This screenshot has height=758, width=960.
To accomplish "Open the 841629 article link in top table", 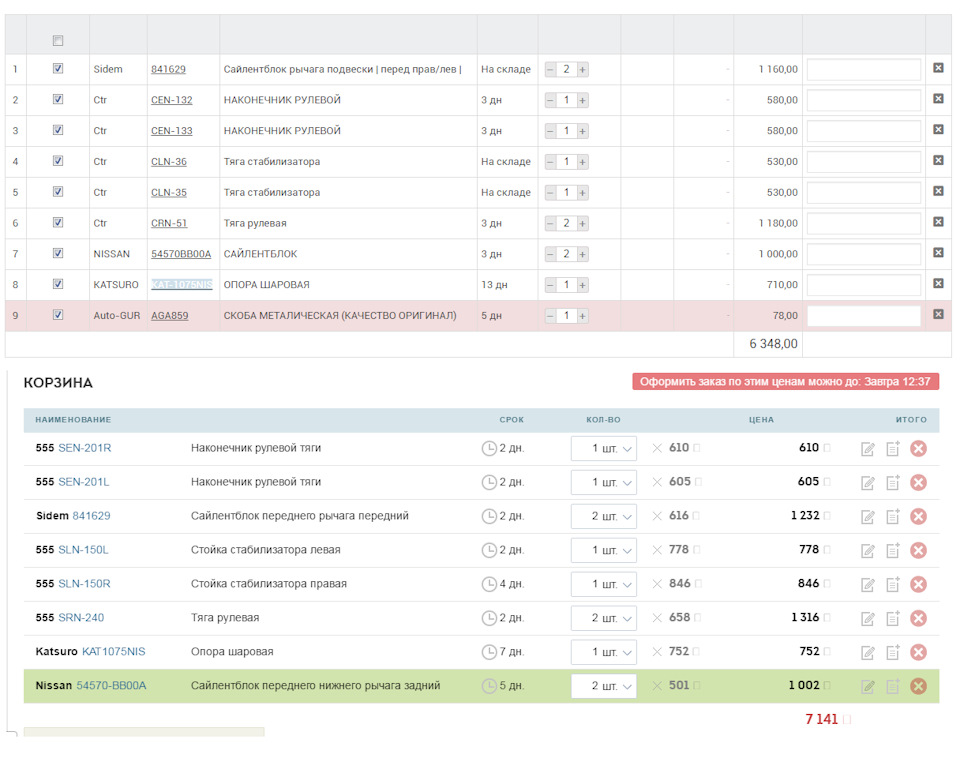I will [168, 69].
